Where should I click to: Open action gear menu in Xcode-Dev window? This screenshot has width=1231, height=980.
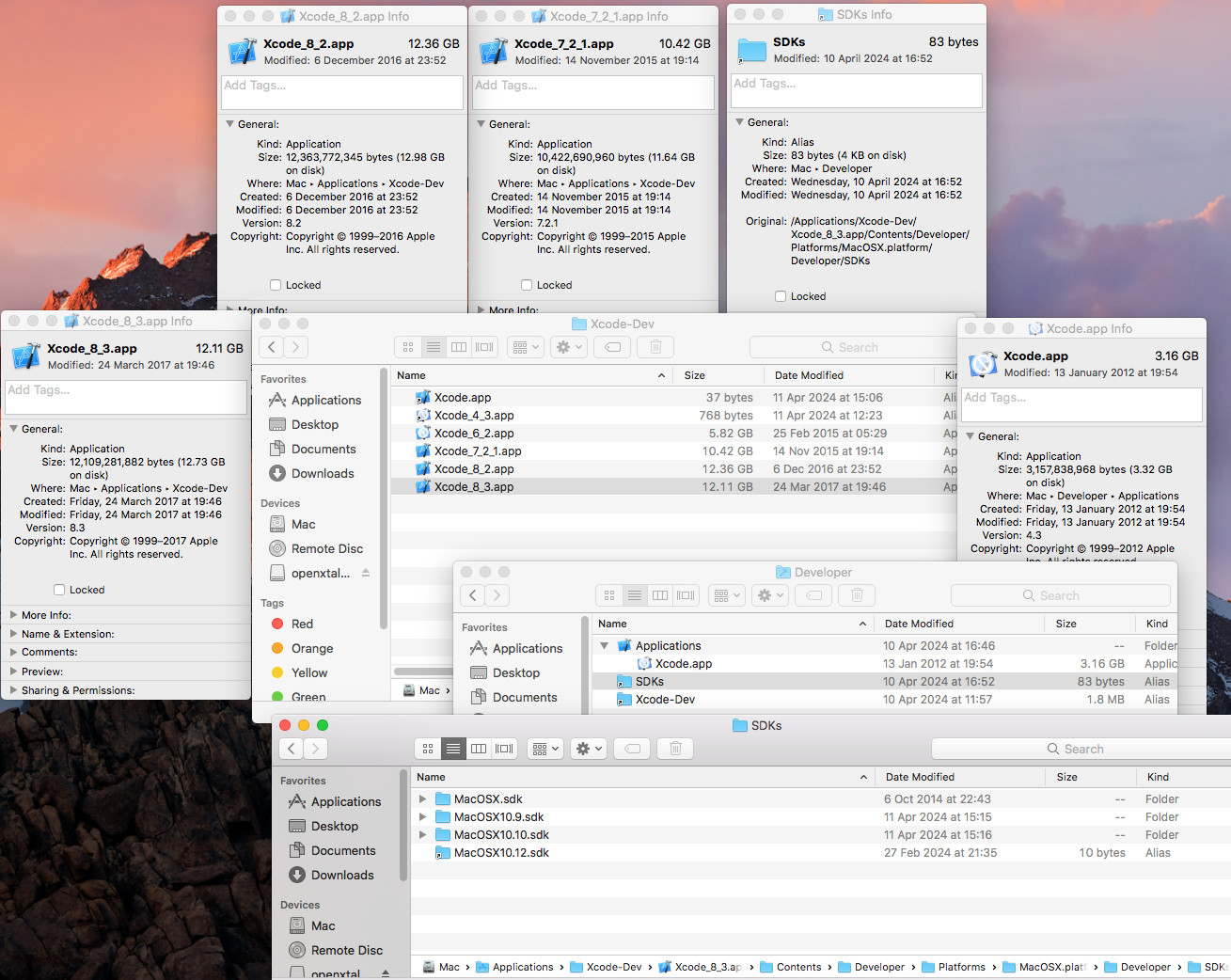pos(568,347)
